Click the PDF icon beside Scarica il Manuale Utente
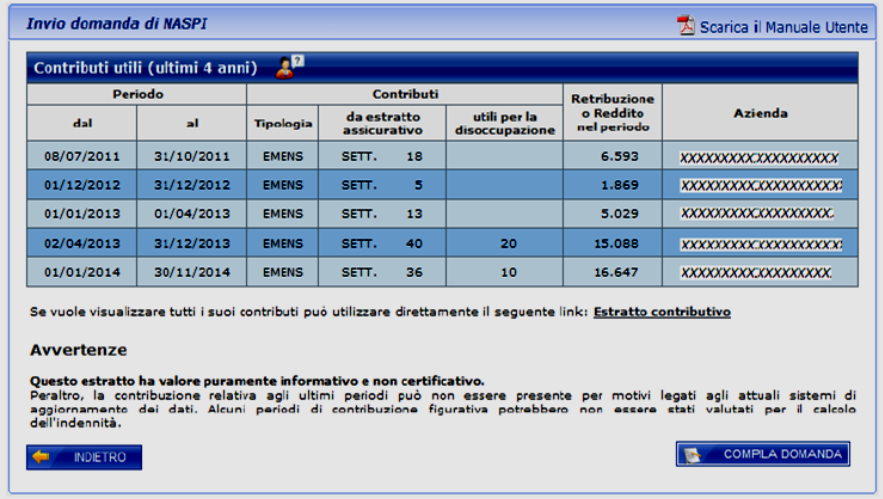 (x=685, y=25)
